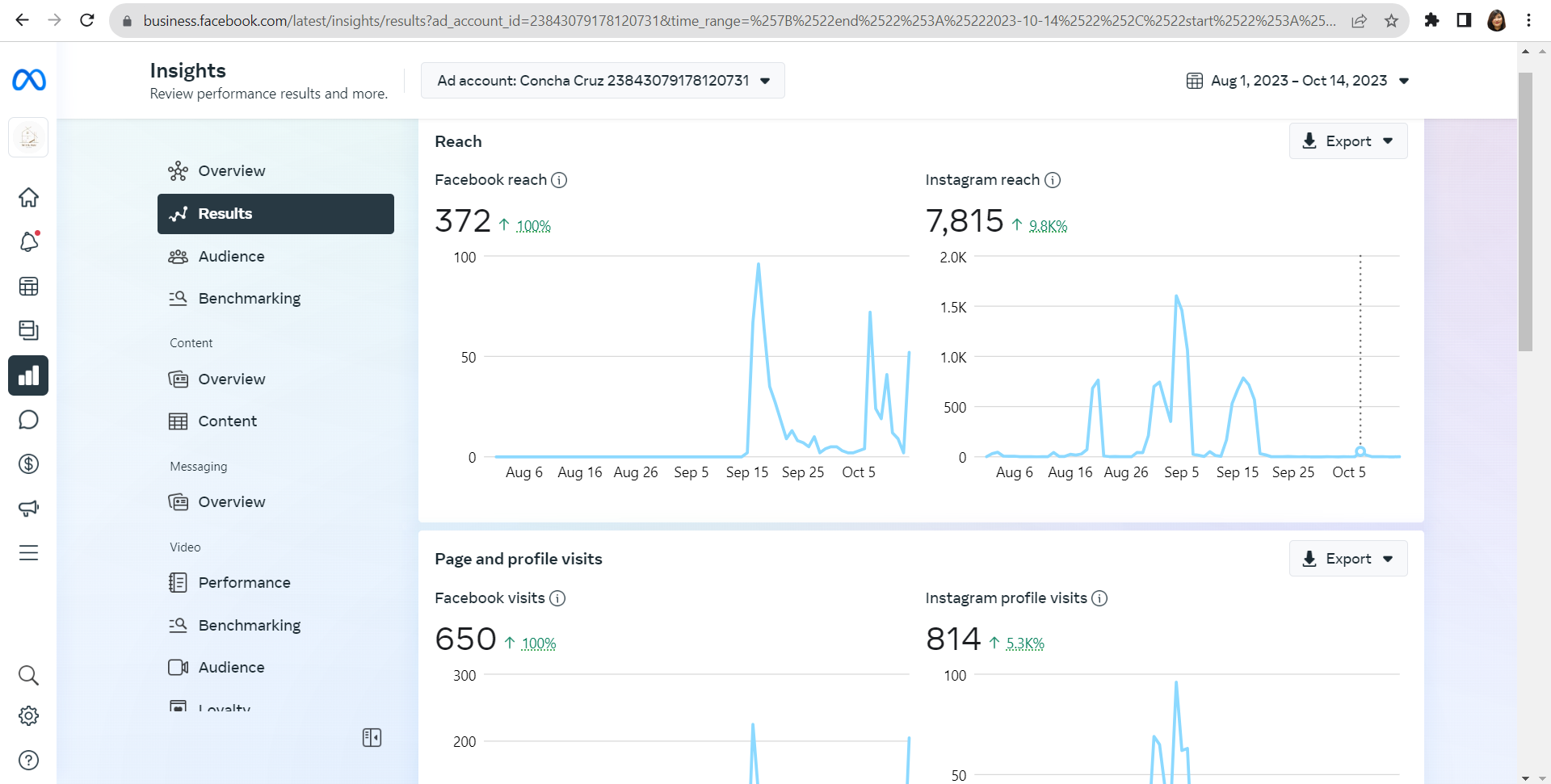Reload the page with refresh icon
This screenshot has height=784, width=1551.
tap(87, 20)
